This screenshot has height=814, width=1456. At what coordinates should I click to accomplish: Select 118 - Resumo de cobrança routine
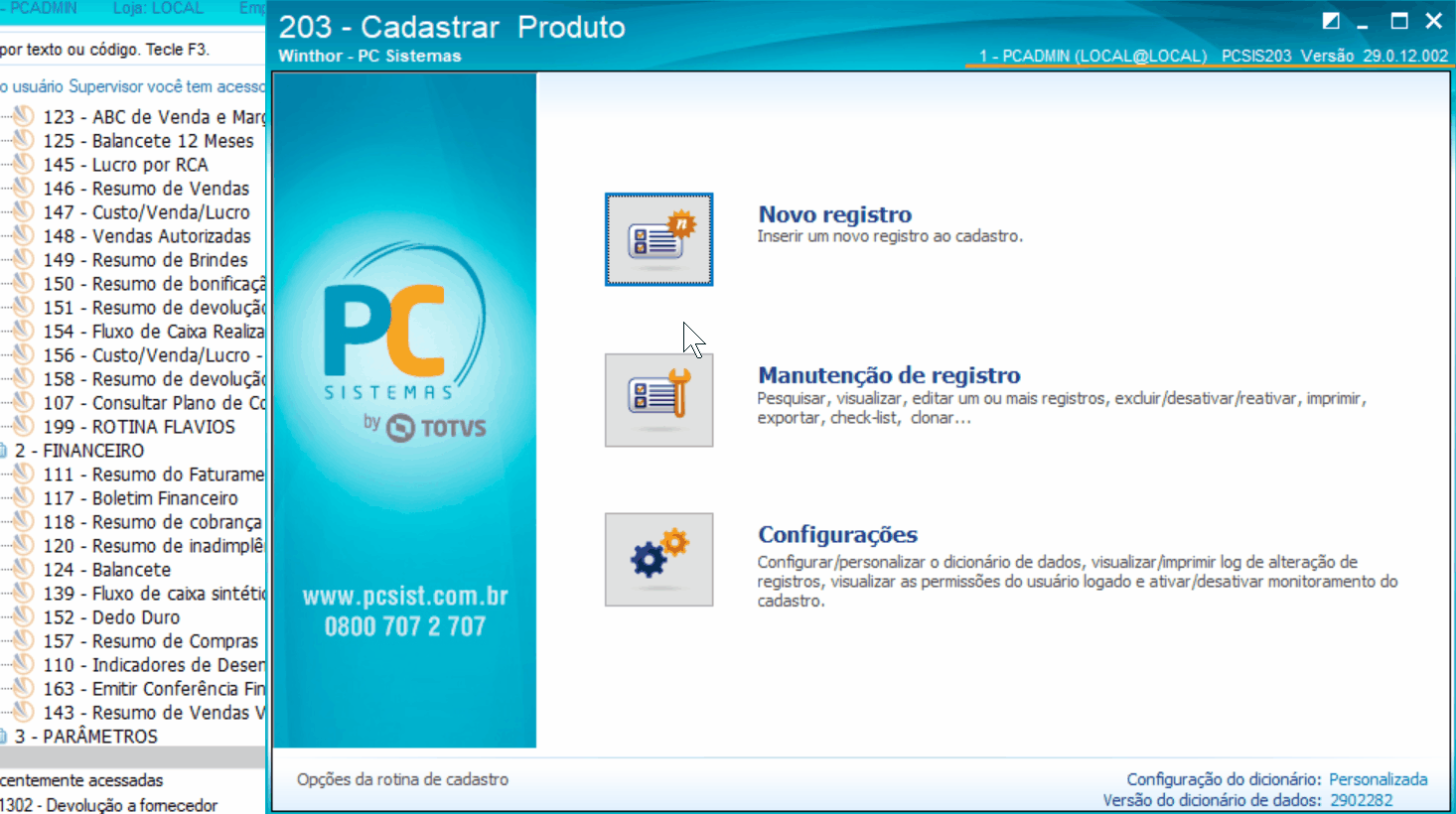point(152,522)
